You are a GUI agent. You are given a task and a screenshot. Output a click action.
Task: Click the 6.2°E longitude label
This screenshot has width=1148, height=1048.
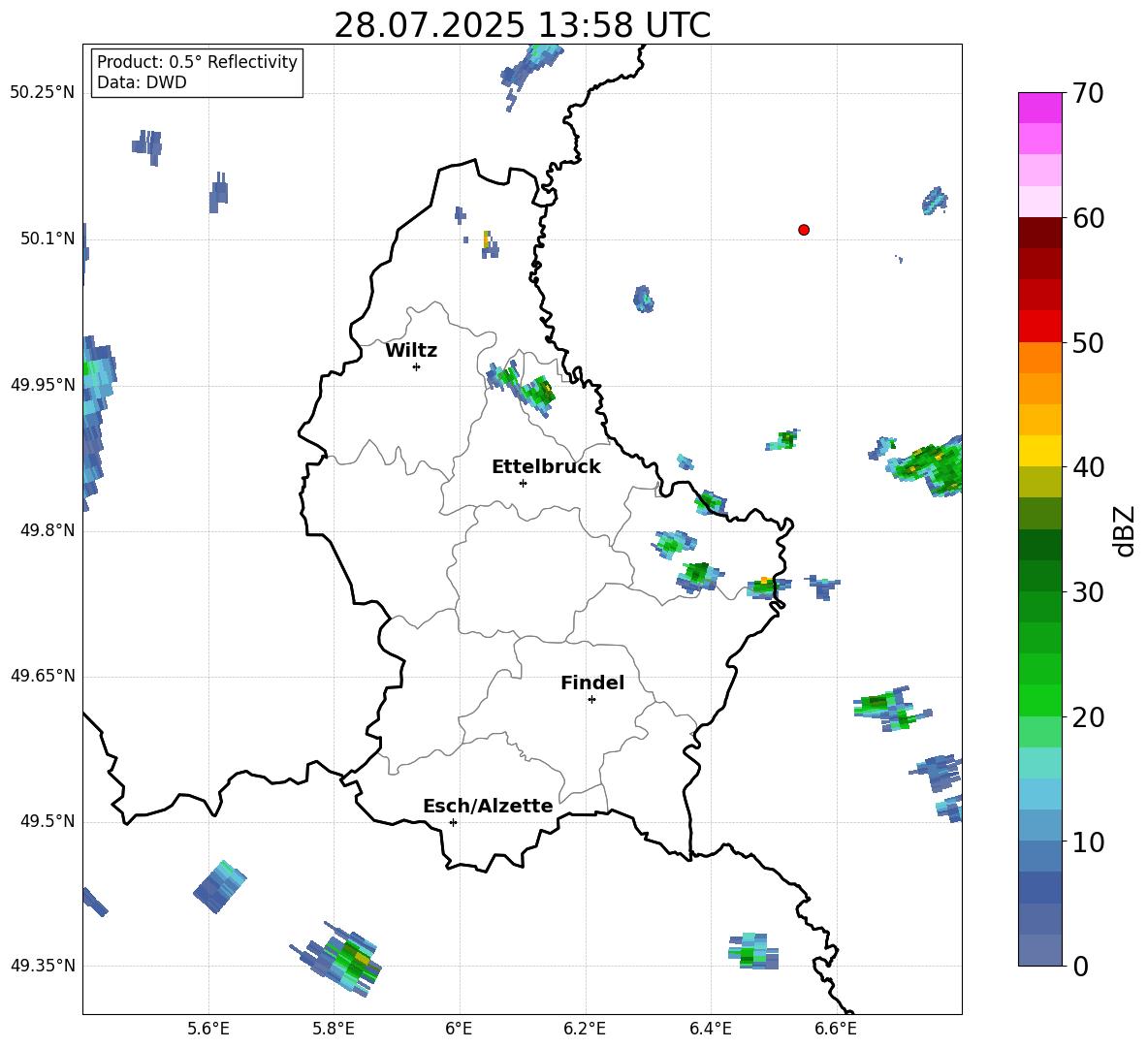tap(585, 1029)
